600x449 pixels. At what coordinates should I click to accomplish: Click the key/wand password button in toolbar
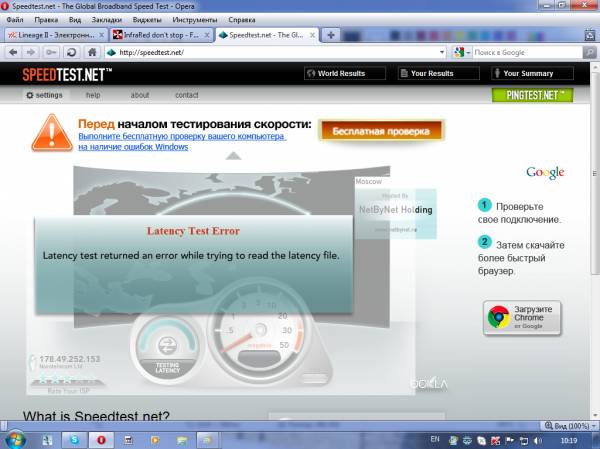pos(51,52)
